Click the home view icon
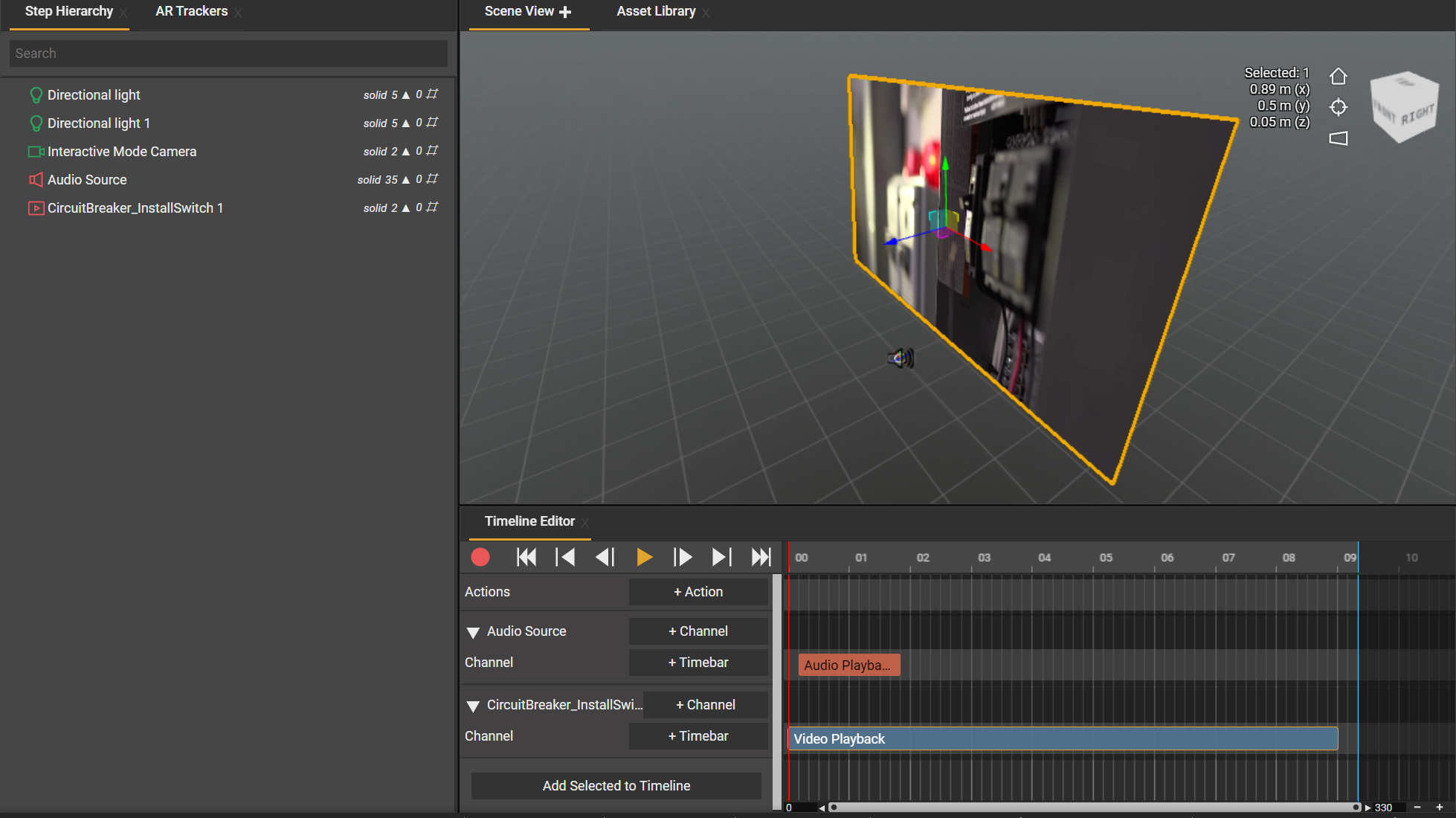This screenshot has width=1456, height=818. (x=1338, y=77)
